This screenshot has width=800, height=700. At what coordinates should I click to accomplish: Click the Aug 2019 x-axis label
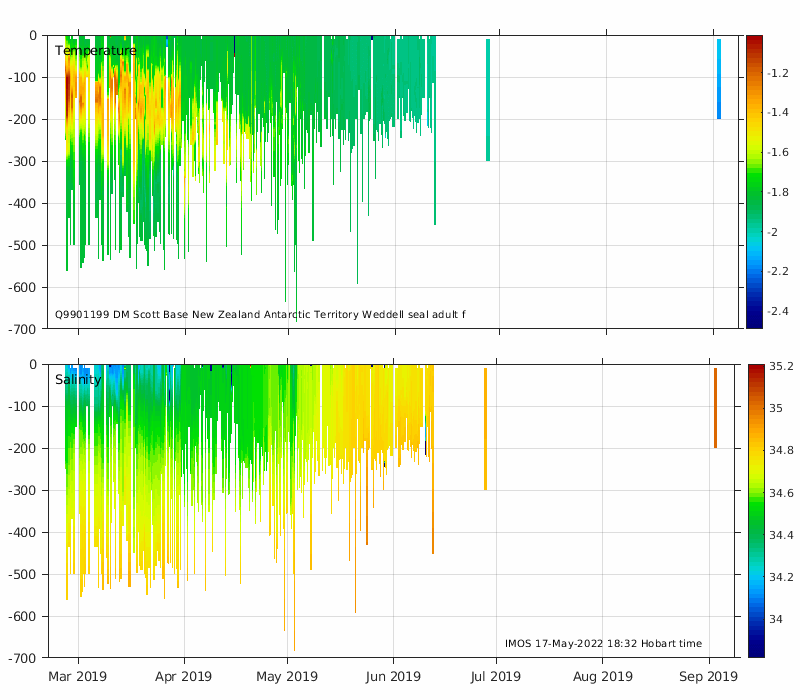pos(603,676)
